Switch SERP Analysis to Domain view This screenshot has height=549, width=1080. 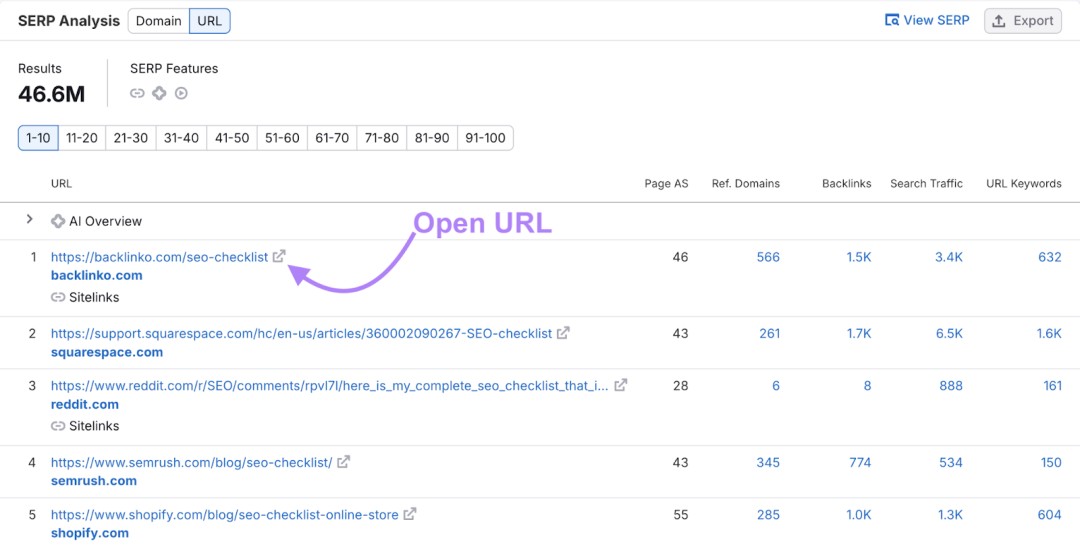158,21
